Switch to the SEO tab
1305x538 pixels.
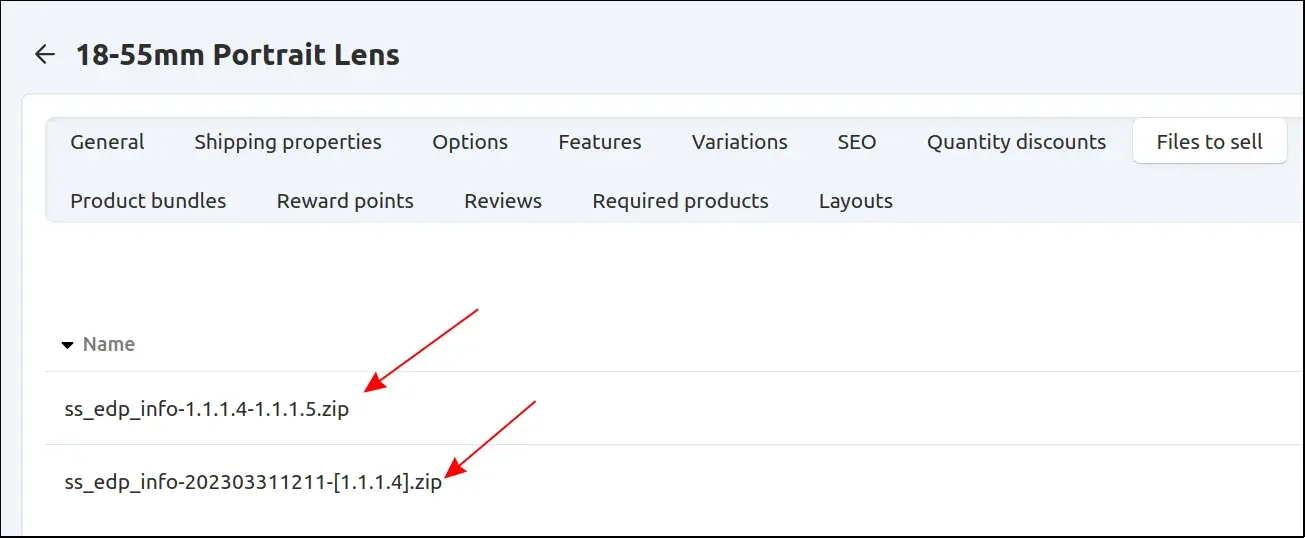point(857,142)
